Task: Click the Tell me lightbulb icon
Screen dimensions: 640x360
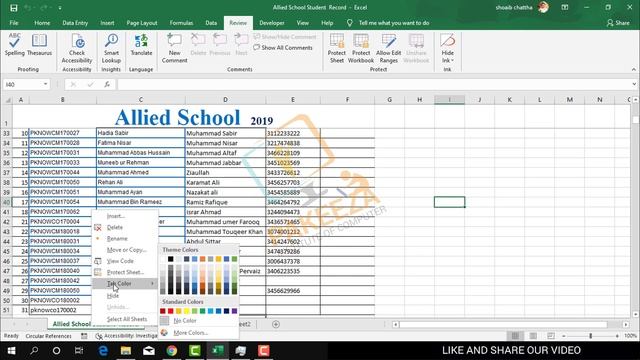Action: [350, 23]
